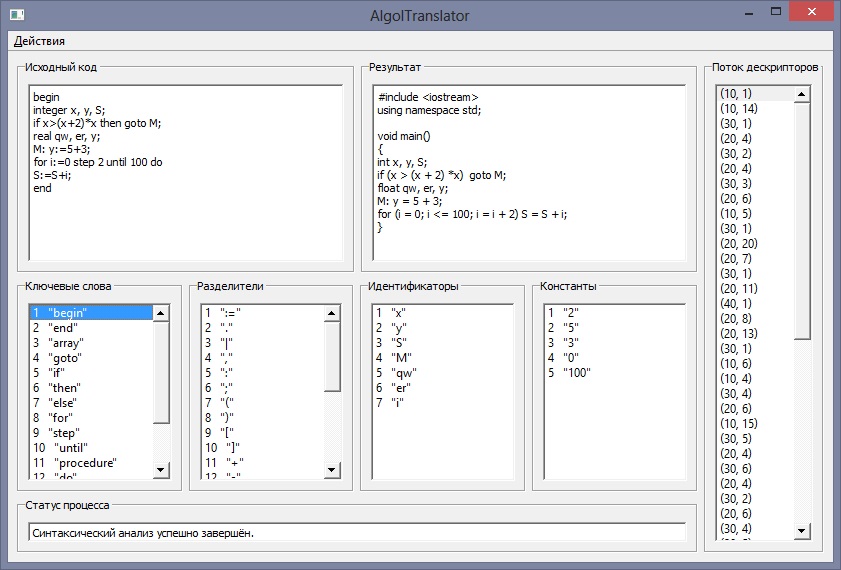The image size is (841, 570).
Task: Select separator 1 ":="
Action: point(263,313)
